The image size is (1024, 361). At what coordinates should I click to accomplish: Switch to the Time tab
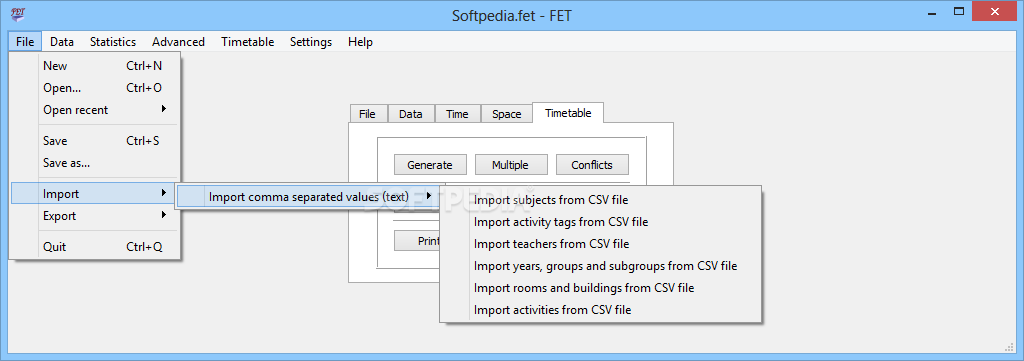pos(457,114)
